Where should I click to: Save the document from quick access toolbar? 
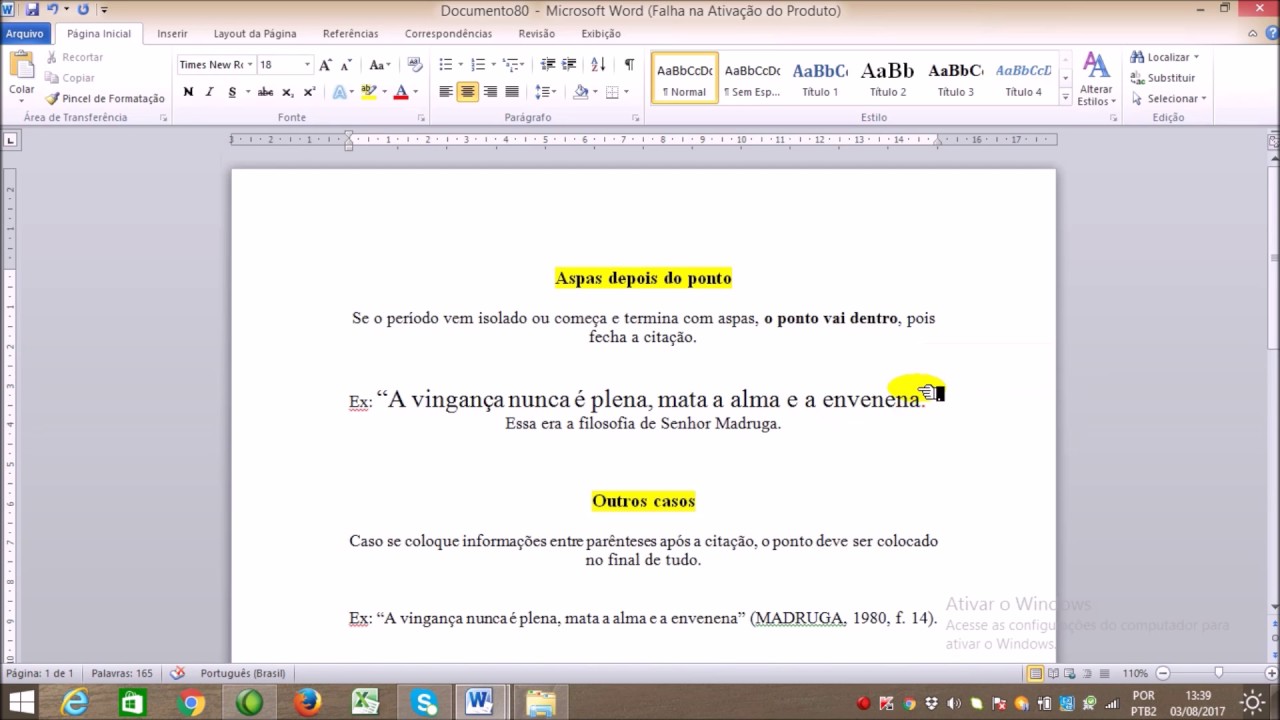coord(32,10)
